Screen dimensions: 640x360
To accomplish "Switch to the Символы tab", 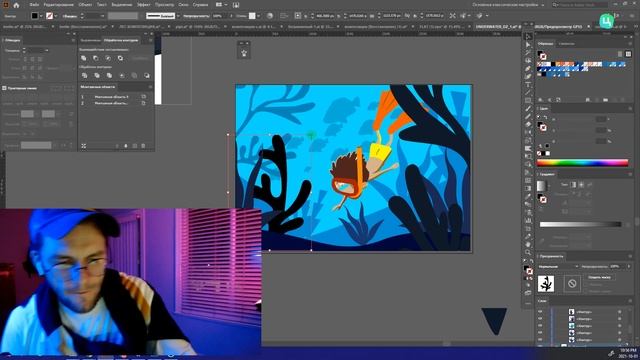I will (566, 44).
